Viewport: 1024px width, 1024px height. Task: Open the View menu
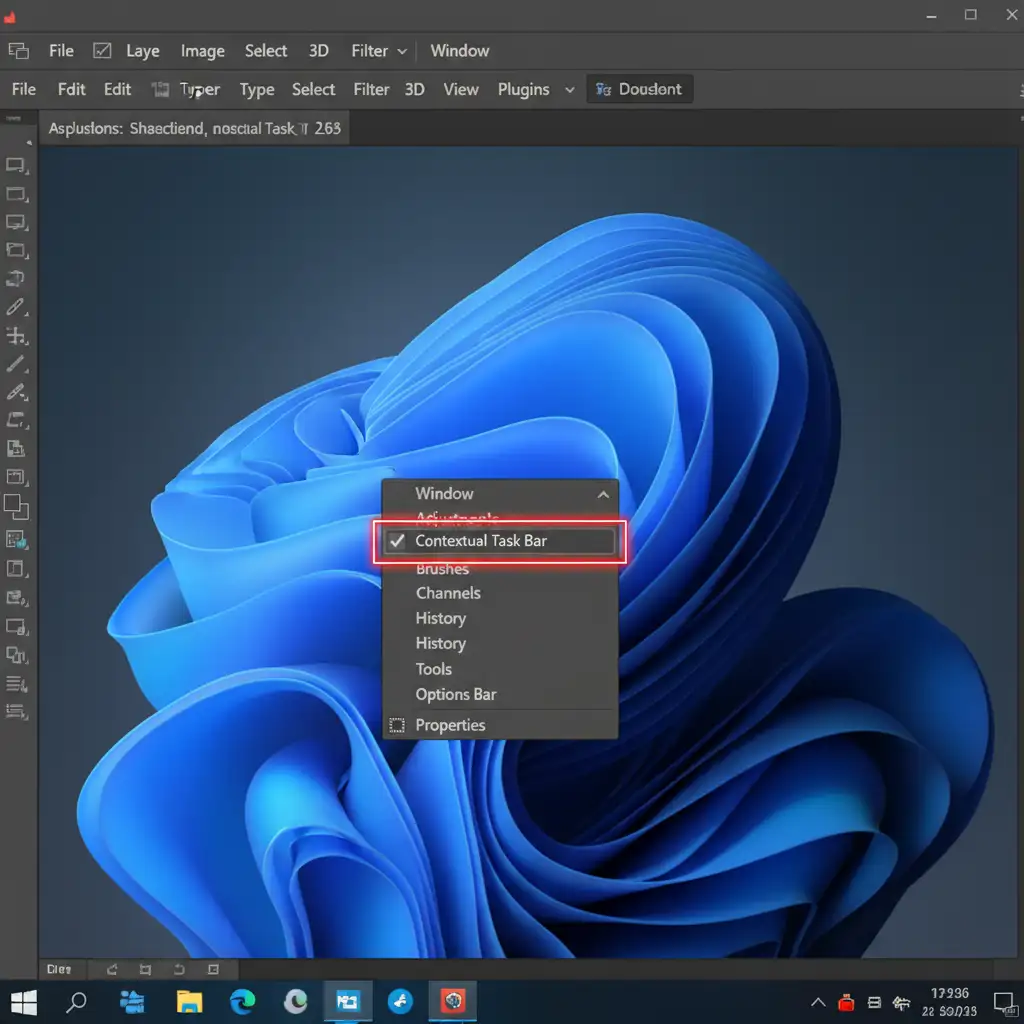(x=461, y=90)
